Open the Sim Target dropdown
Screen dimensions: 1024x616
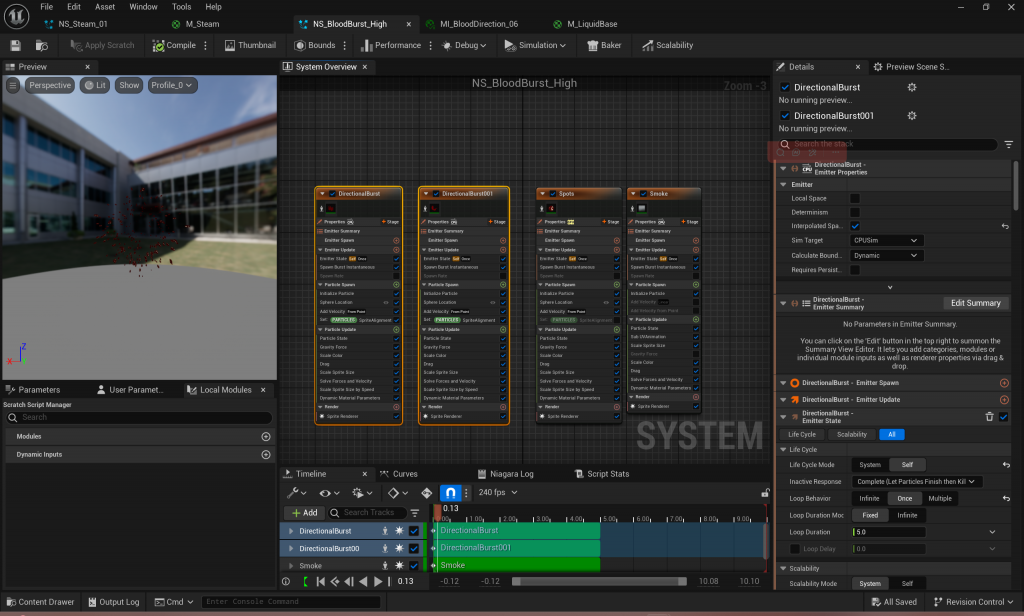point(886,241)
